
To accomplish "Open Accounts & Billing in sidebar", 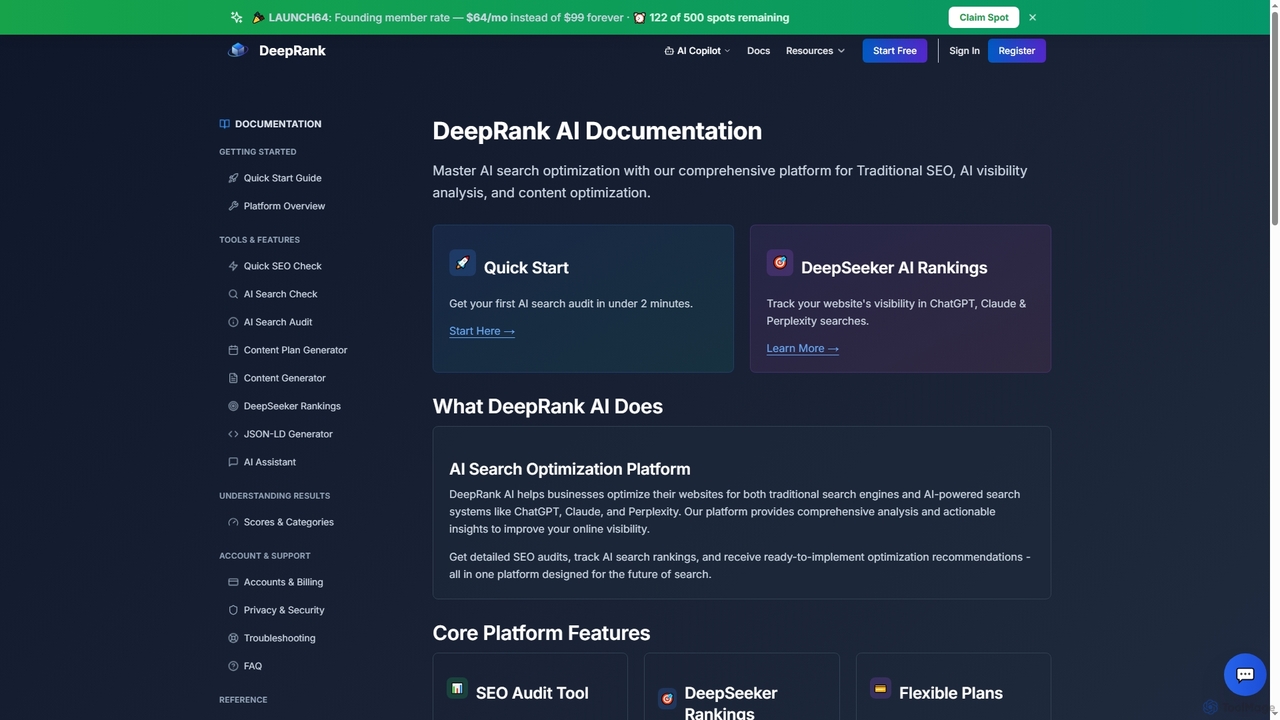I will pos(284,582).
